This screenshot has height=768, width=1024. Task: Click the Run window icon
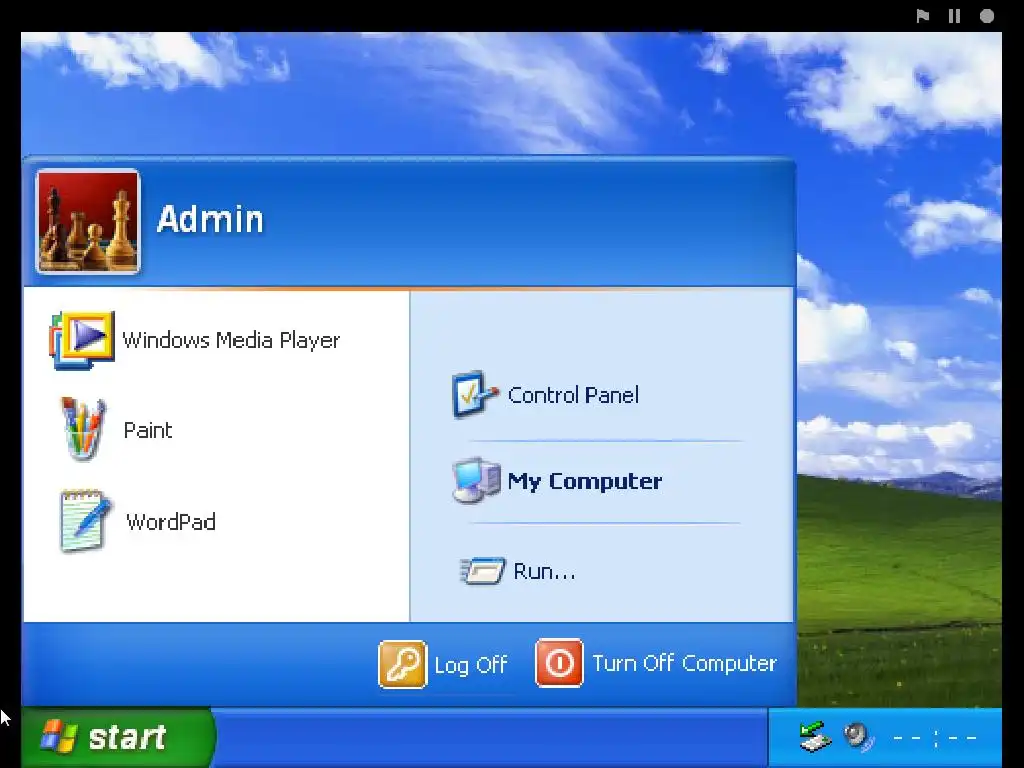point(483,571)
